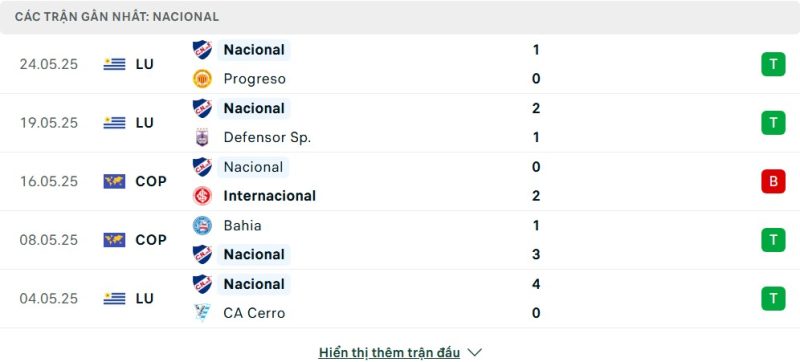800x362 pixels.
Task: Click the red B loss badge
Action: 773,182
